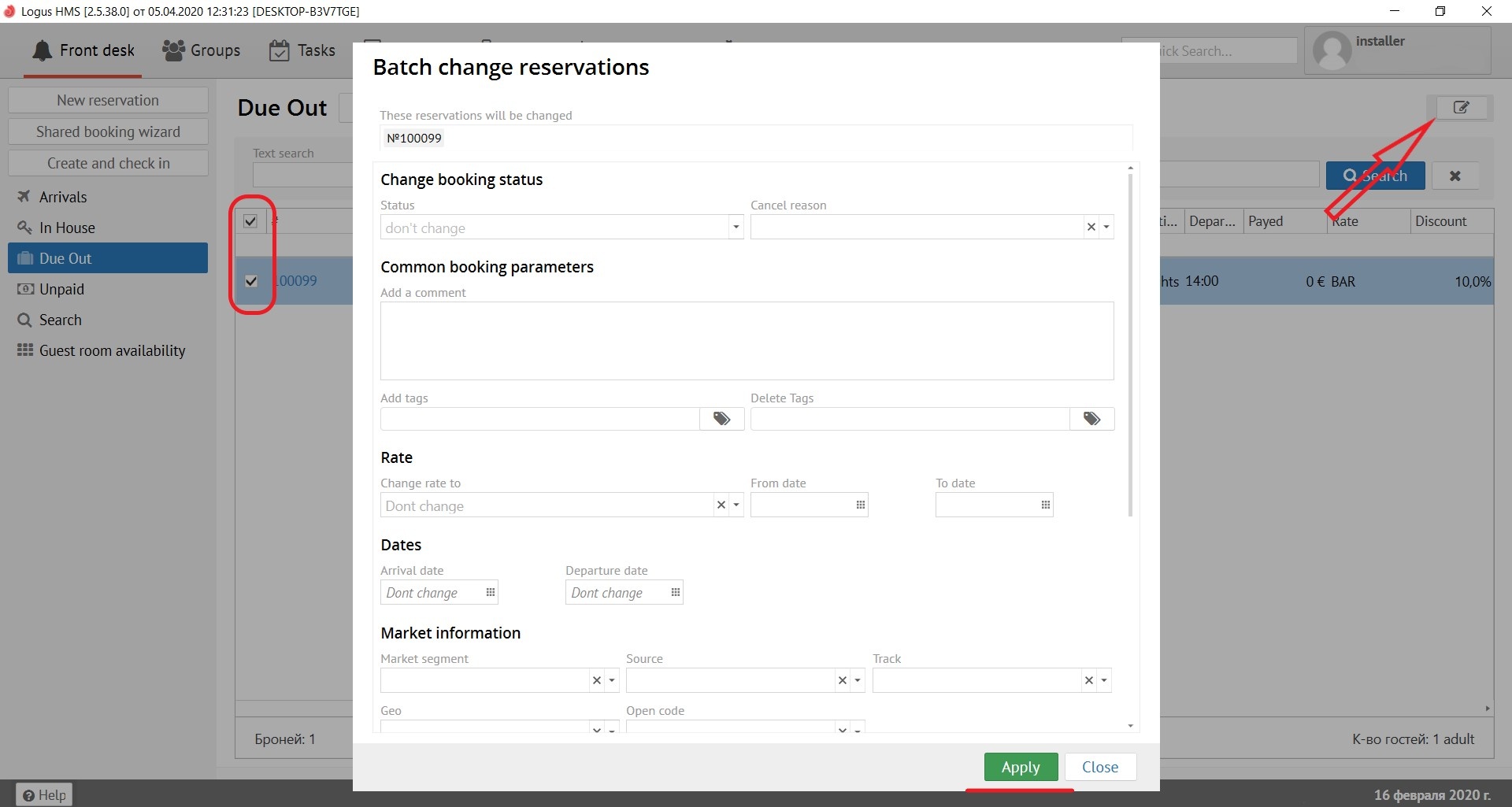Select In House in the sidebar
1512x807 pixels.
tap(67, 228)
